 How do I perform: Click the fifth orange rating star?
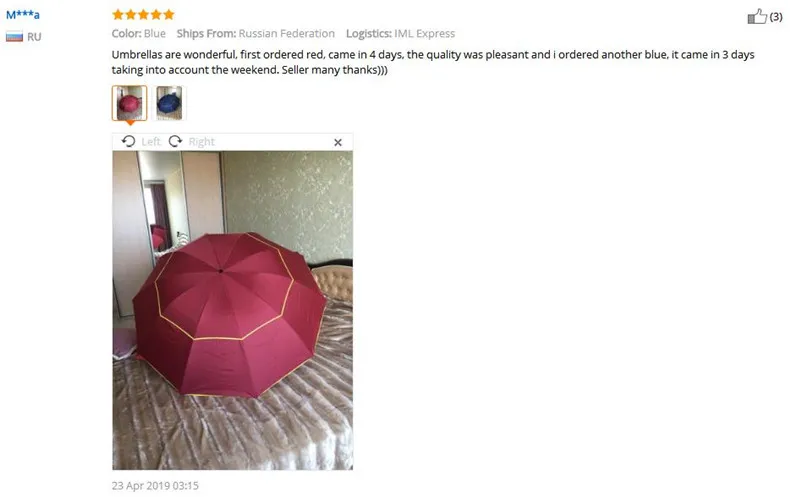click(169, 15)
